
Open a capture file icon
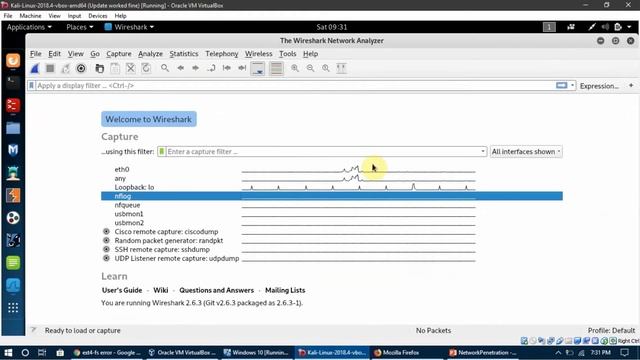pos(100,69)
